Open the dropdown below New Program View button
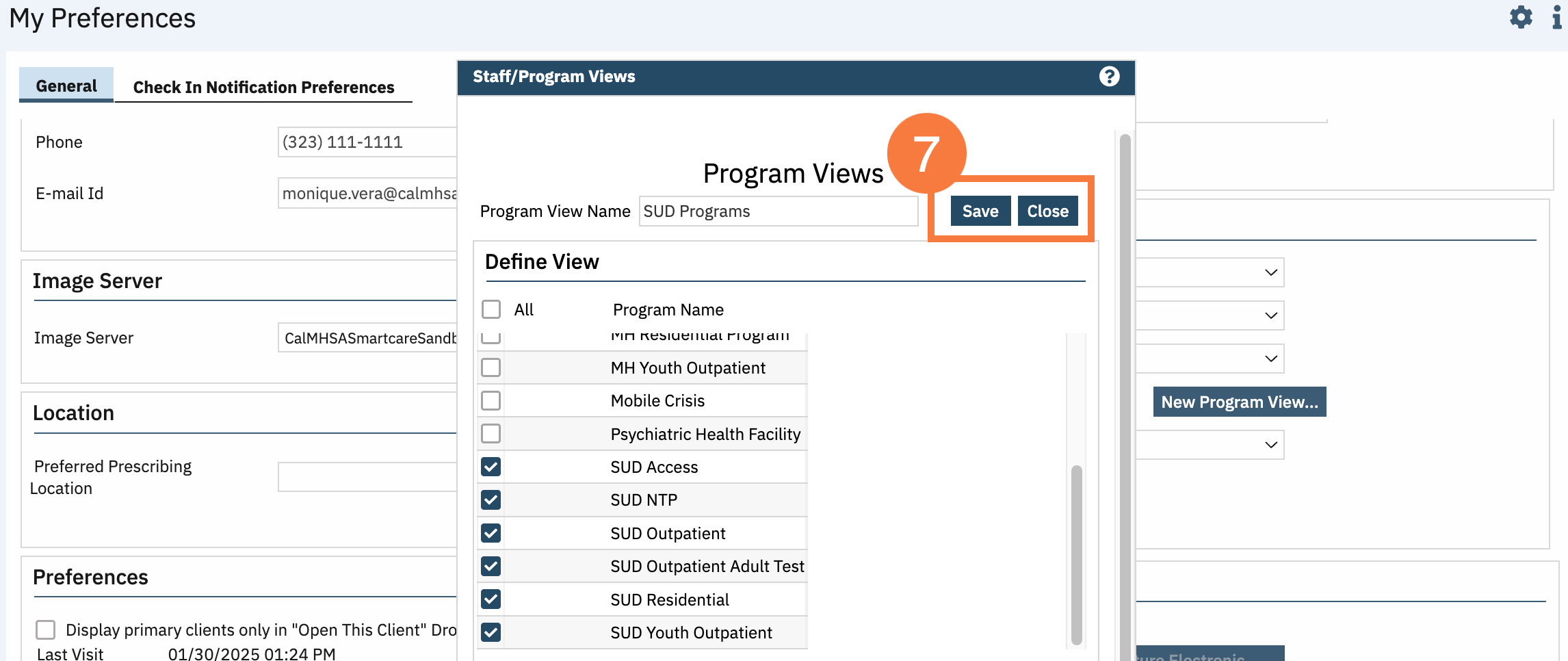Viewport: 1568px width, 661px height. tap(1270, 445)
